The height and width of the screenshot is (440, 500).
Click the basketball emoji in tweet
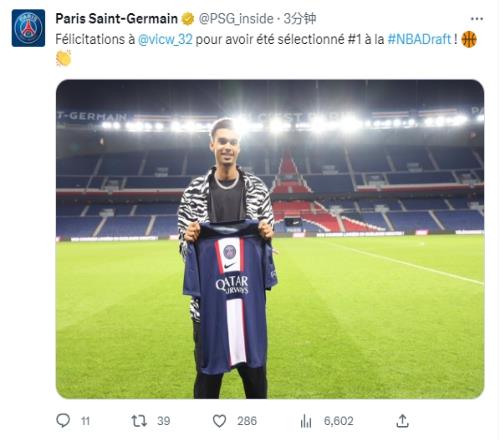[469, 39]
